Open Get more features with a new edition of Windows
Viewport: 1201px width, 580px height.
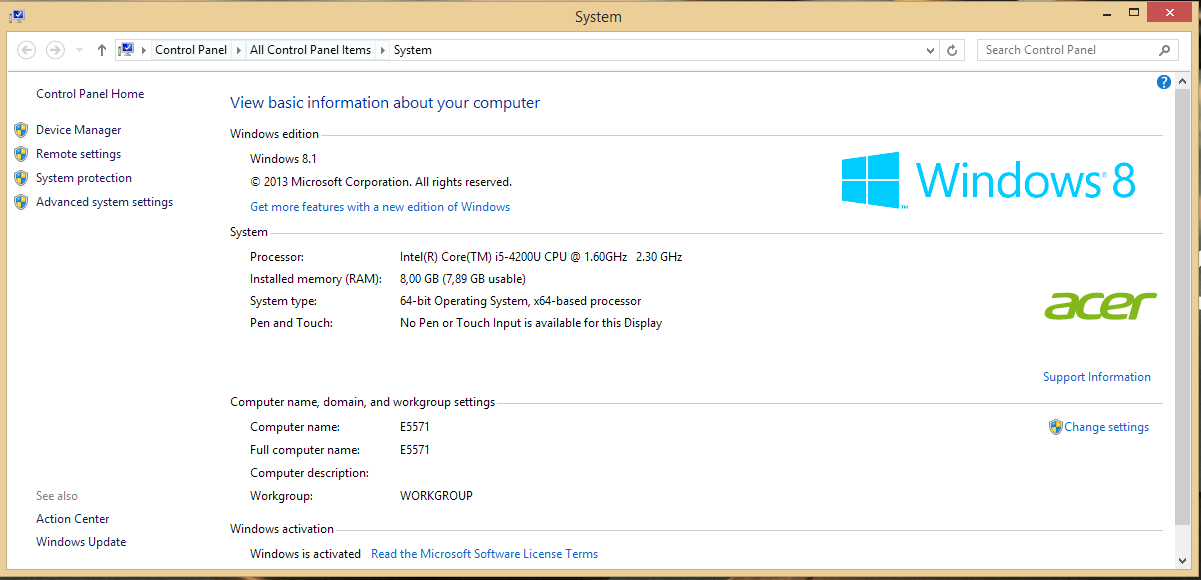[380, 206]
